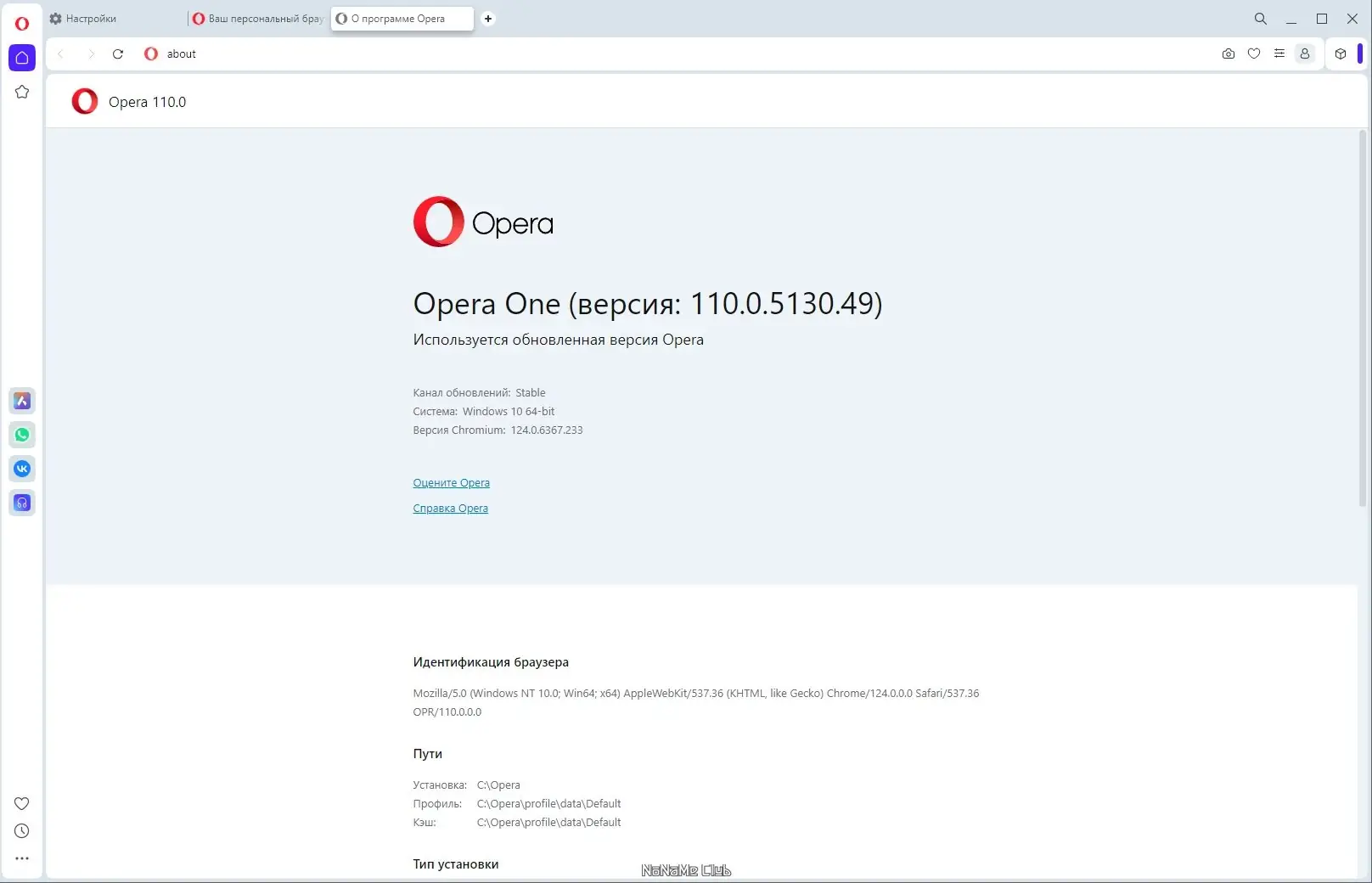This screenshot has height=883, width=1372.
Task: Click the 'Идентификация браузера' heading
Action: point(491,662)
